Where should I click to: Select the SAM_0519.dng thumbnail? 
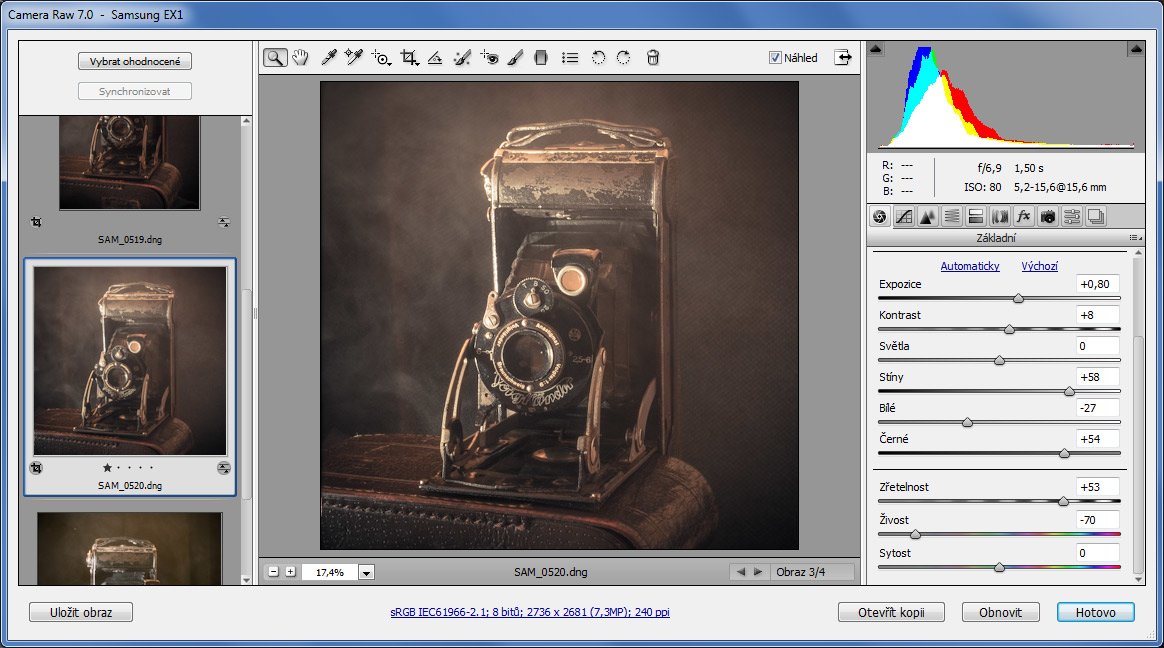coord(130,163)
